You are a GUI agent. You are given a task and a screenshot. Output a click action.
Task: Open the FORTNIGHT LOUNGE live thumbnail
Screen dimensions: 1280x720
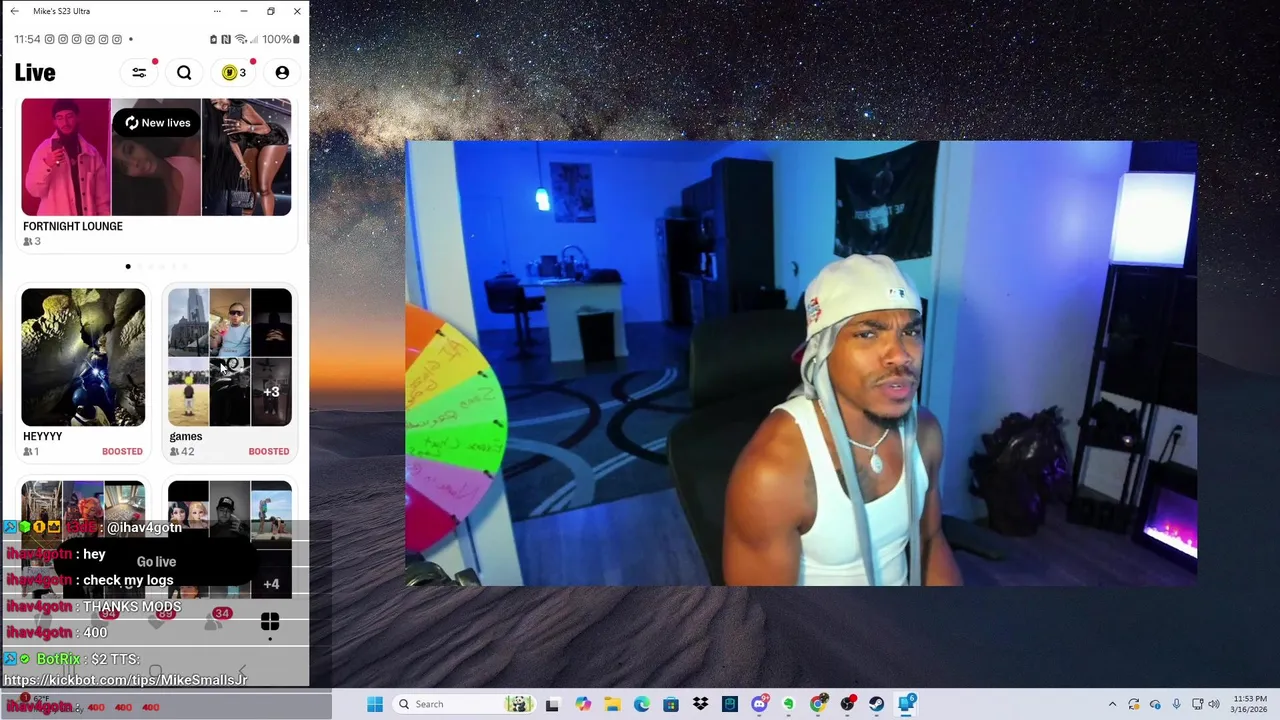156,157
